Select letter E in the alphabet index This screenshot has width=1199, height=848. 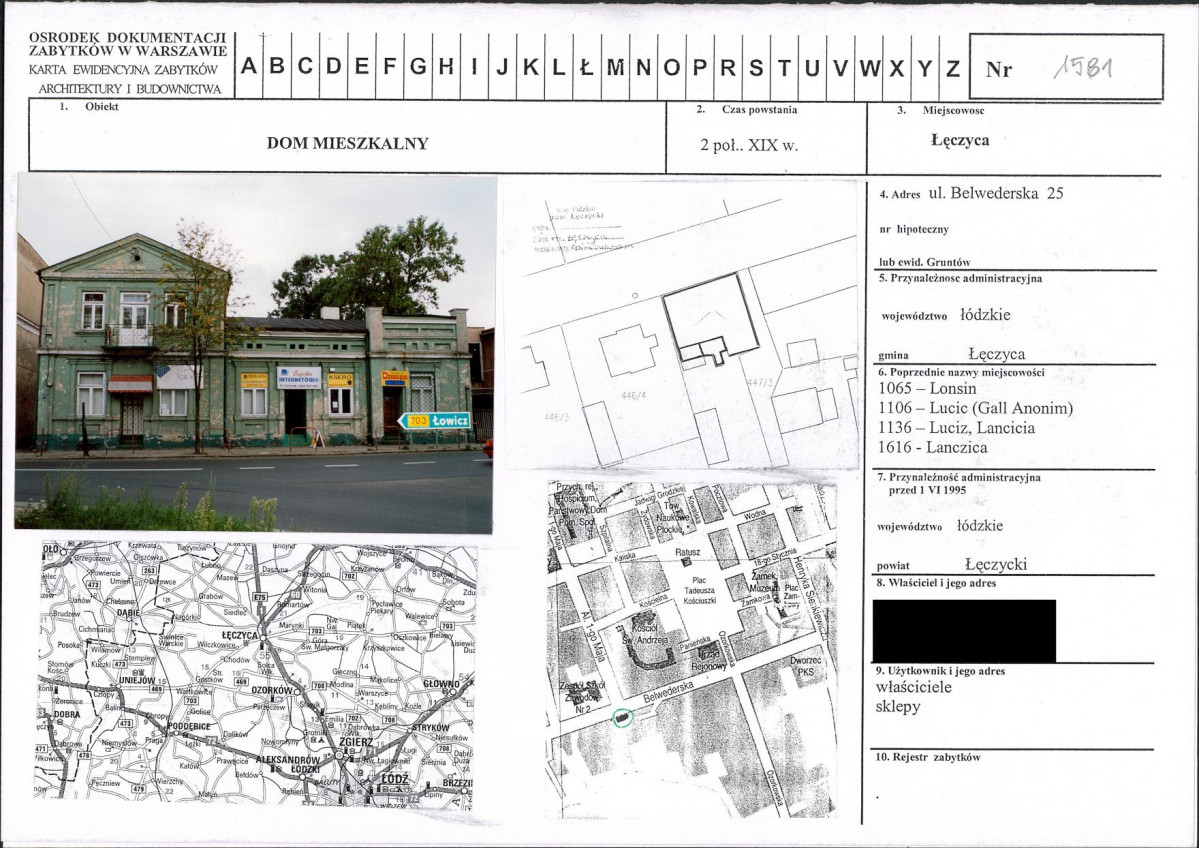click(x=362, y=67)
